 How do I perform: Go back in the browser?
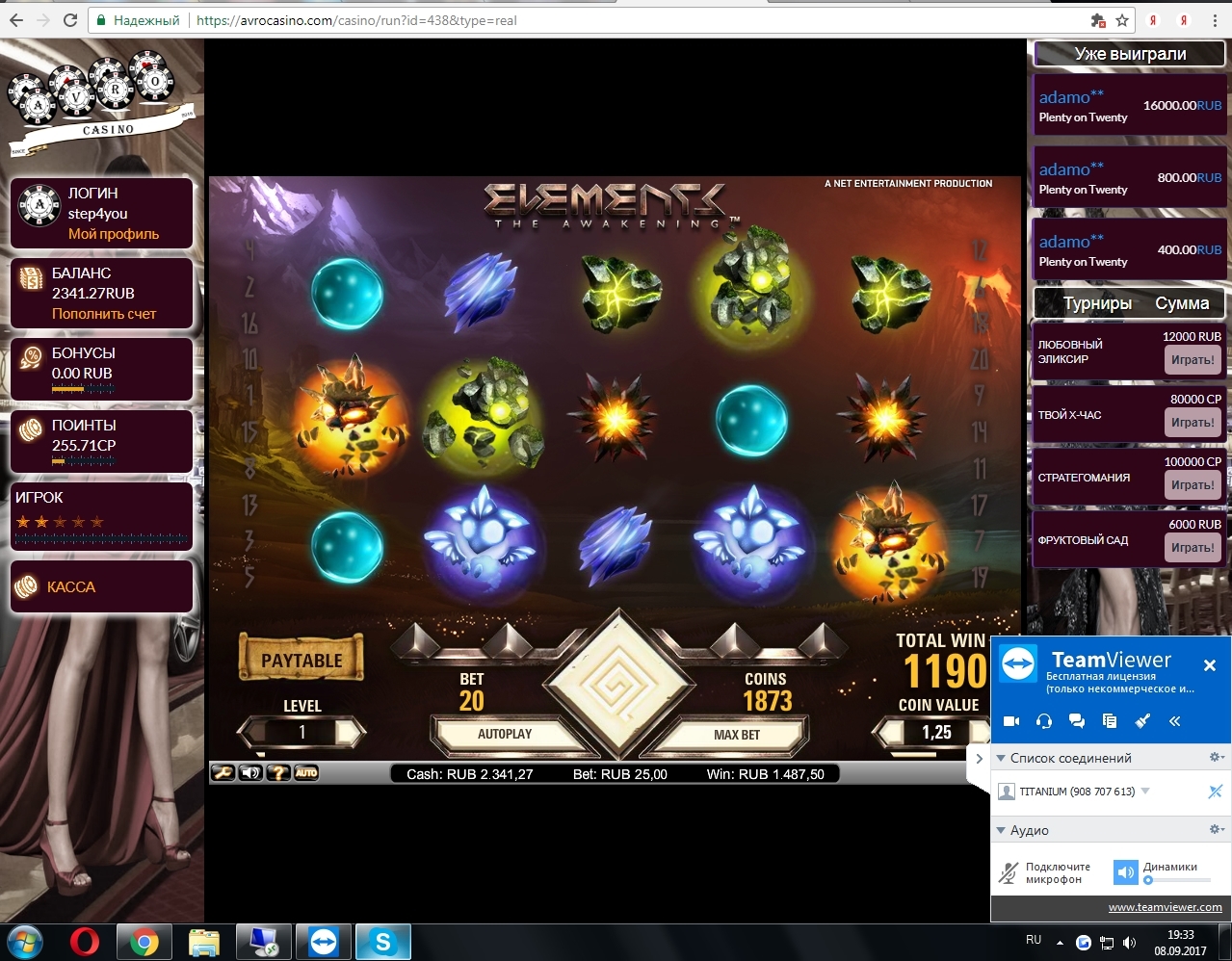16,20
